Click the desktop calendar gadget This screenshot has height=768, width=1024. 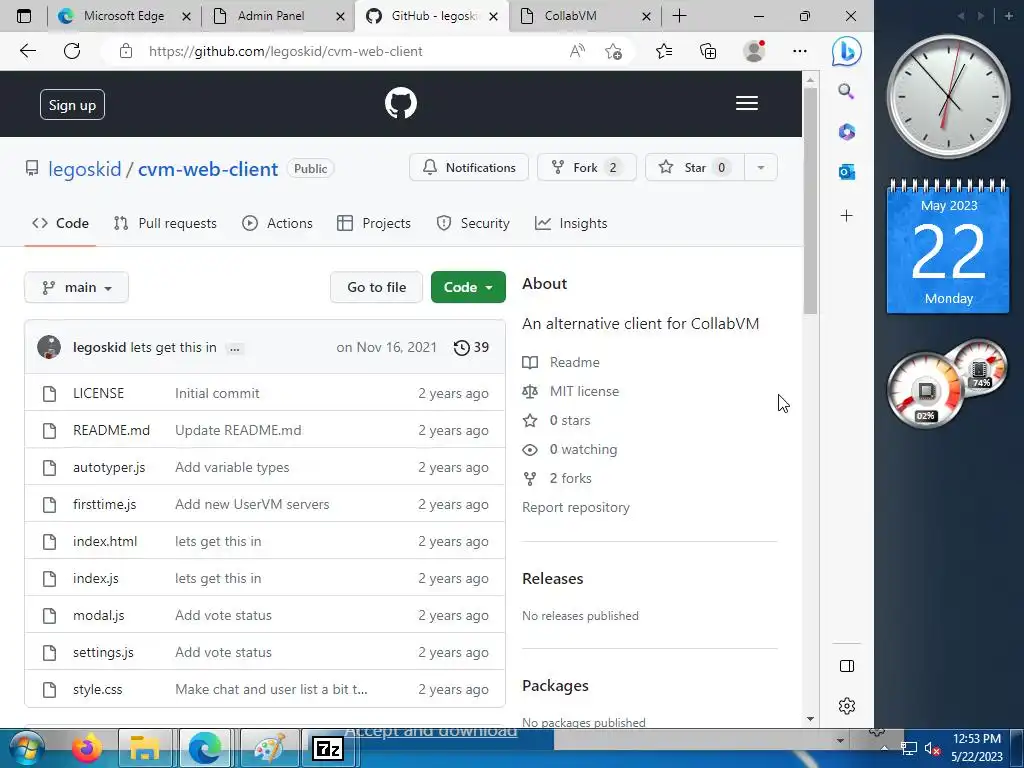point(948,247)
